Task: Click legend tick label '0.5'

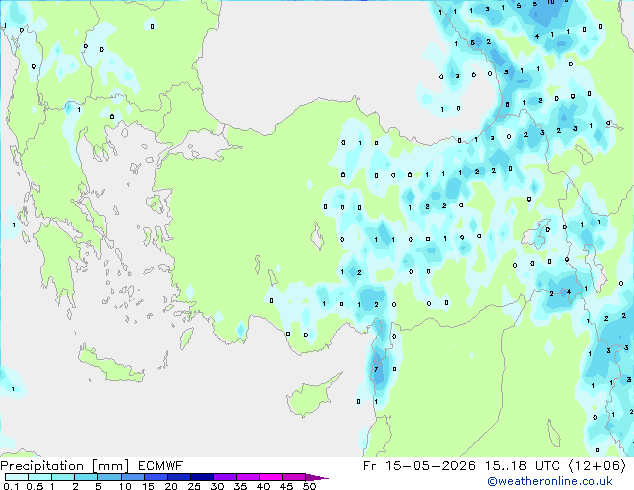Action: pyautogui.click(x=35, y=486)
